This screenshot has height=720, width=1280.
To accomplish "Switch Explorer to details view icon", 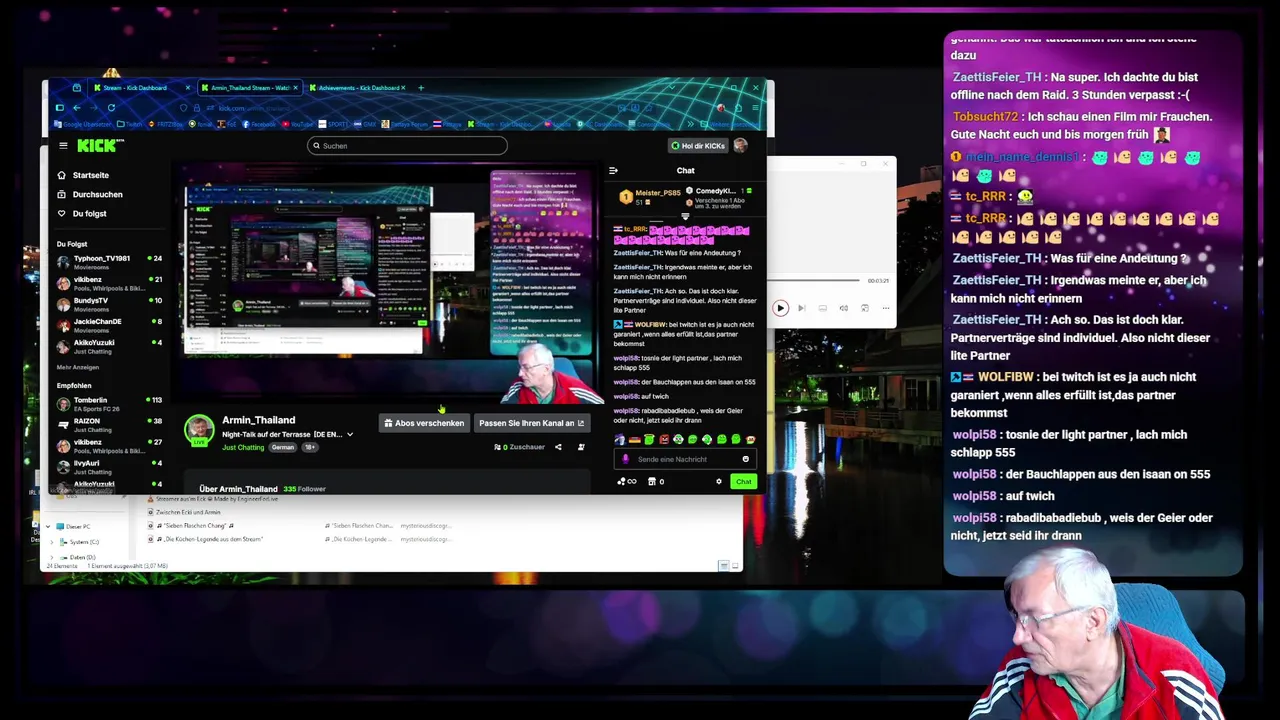I will pyautogui.click(x=724, y=566).
